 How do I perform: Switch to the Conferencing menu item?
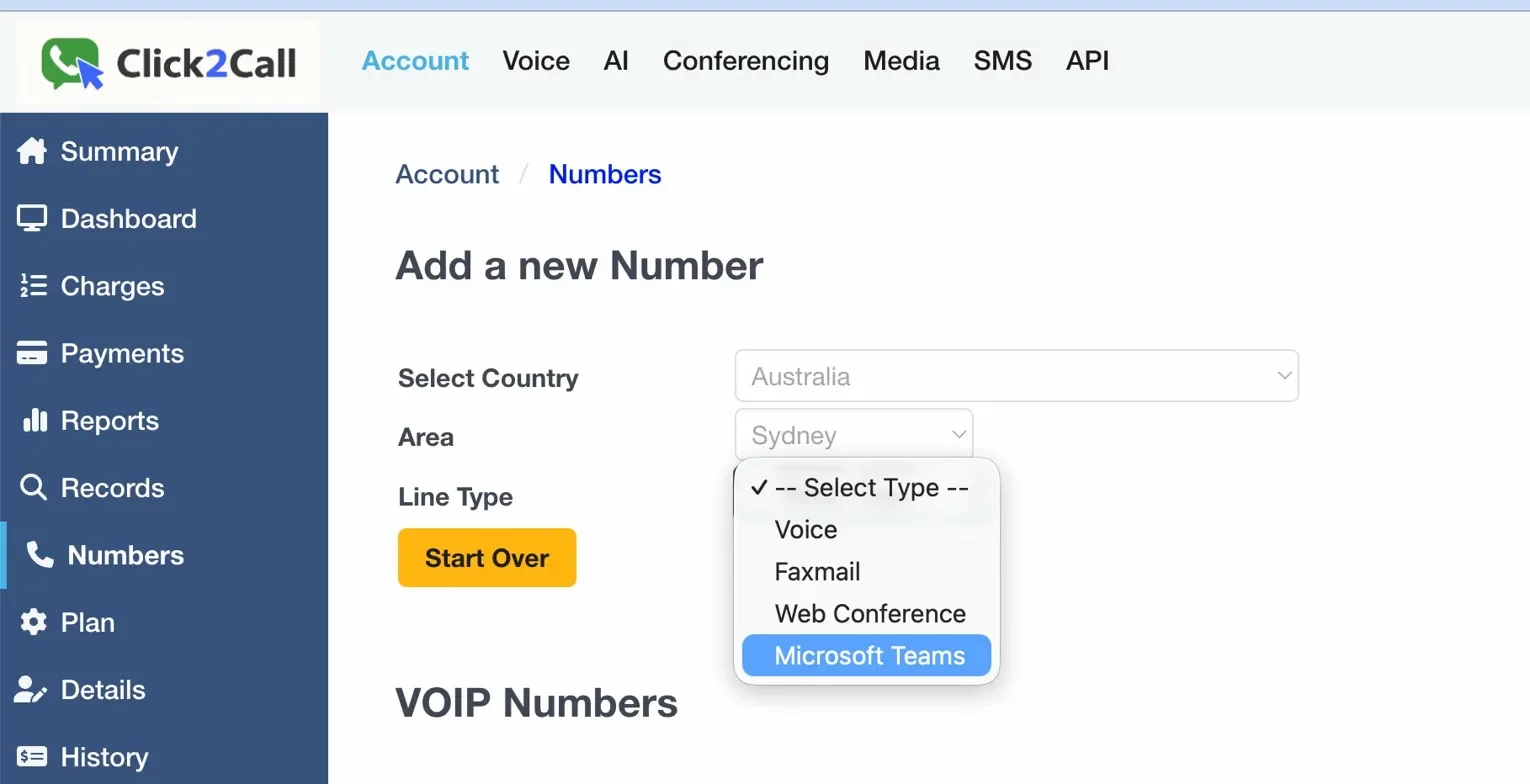[x=746, y=61]
